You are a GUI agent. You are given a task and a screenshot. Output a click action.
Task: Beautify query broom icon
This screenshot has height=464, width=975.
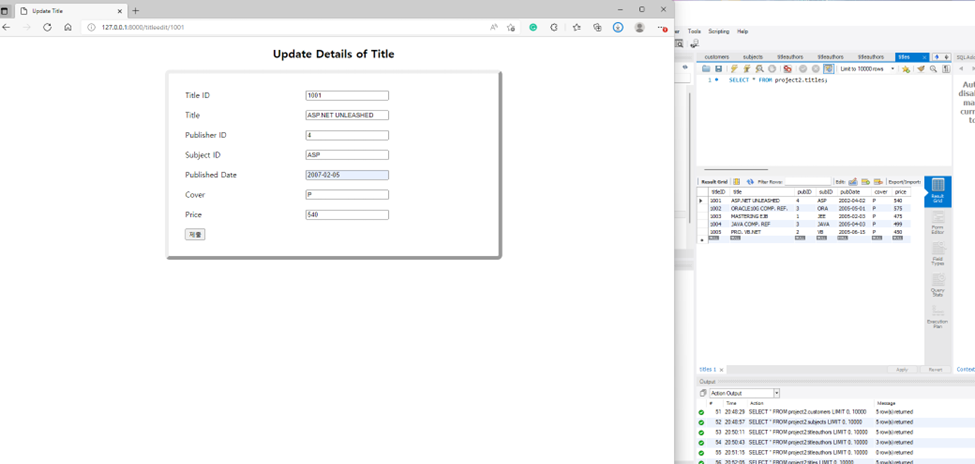[x=922, y=69]
